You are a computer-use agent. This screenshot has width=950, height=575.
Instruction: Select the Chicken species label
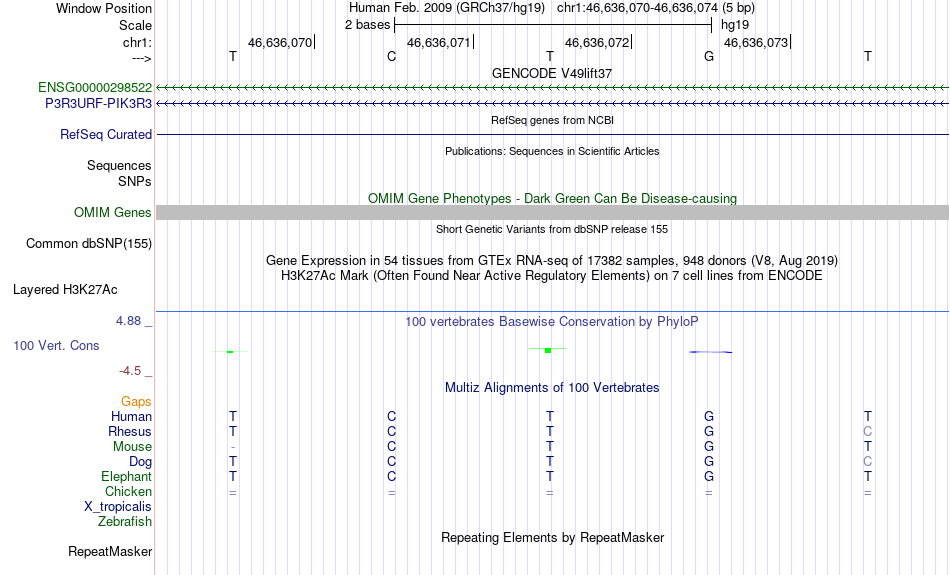128,491
